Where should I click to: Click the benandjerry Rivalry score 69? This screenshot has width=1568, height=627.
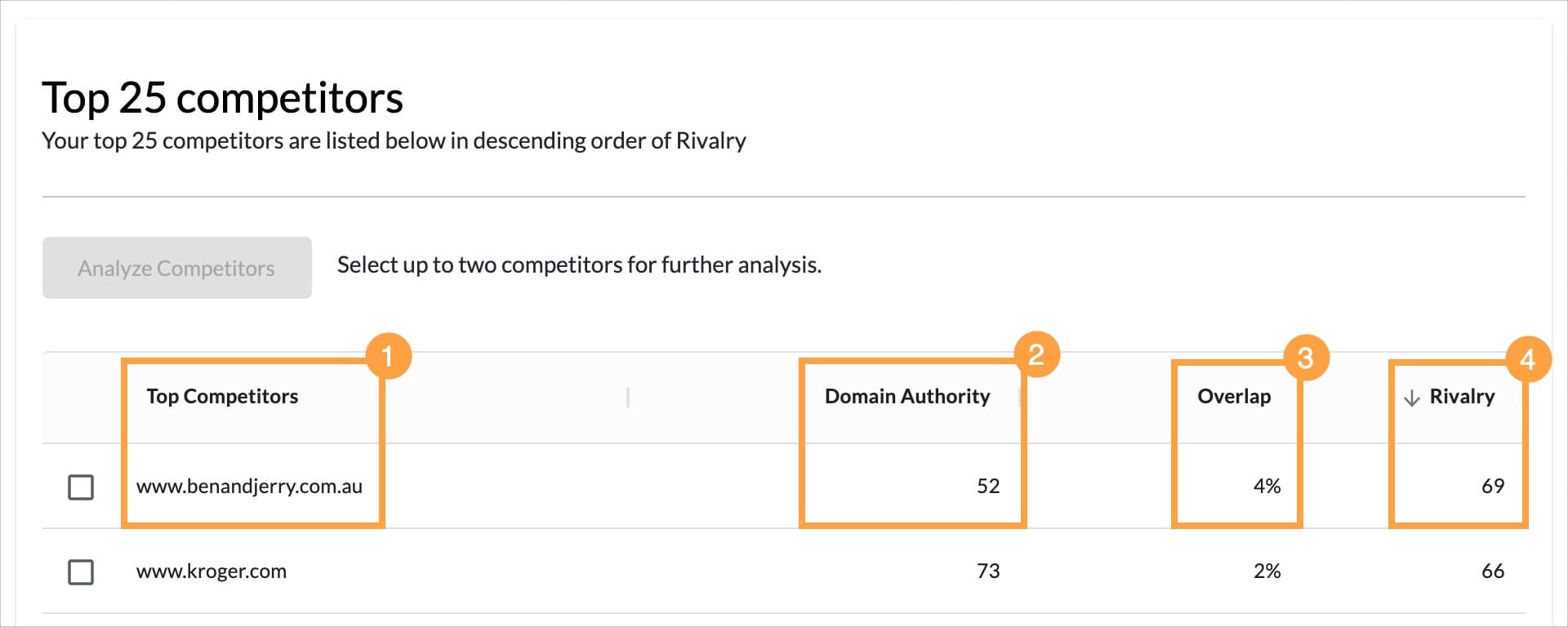tap(1493, 486)
